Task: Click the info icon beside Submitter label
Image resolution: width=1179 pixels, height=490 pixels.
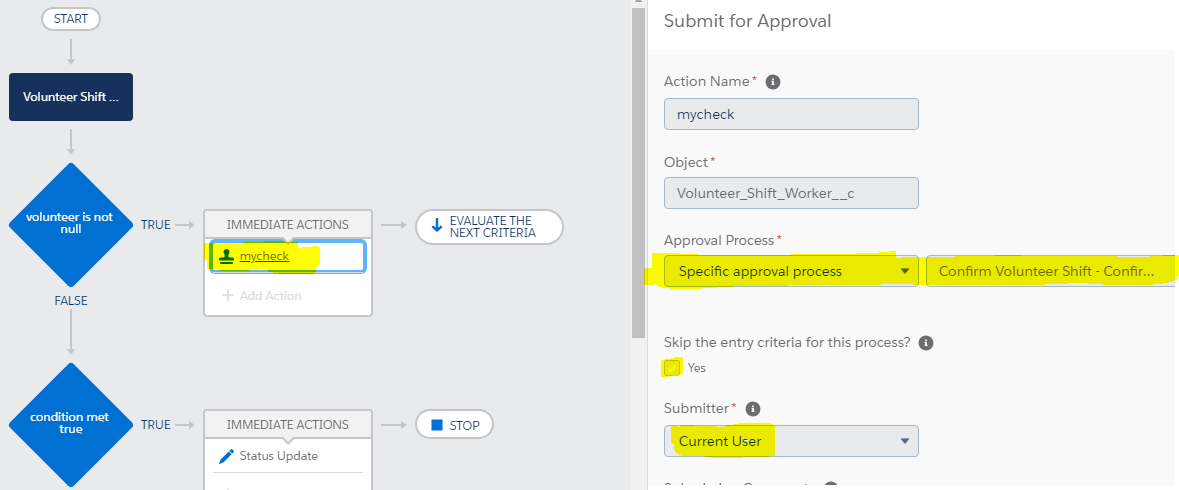Action: pos(753,409)
